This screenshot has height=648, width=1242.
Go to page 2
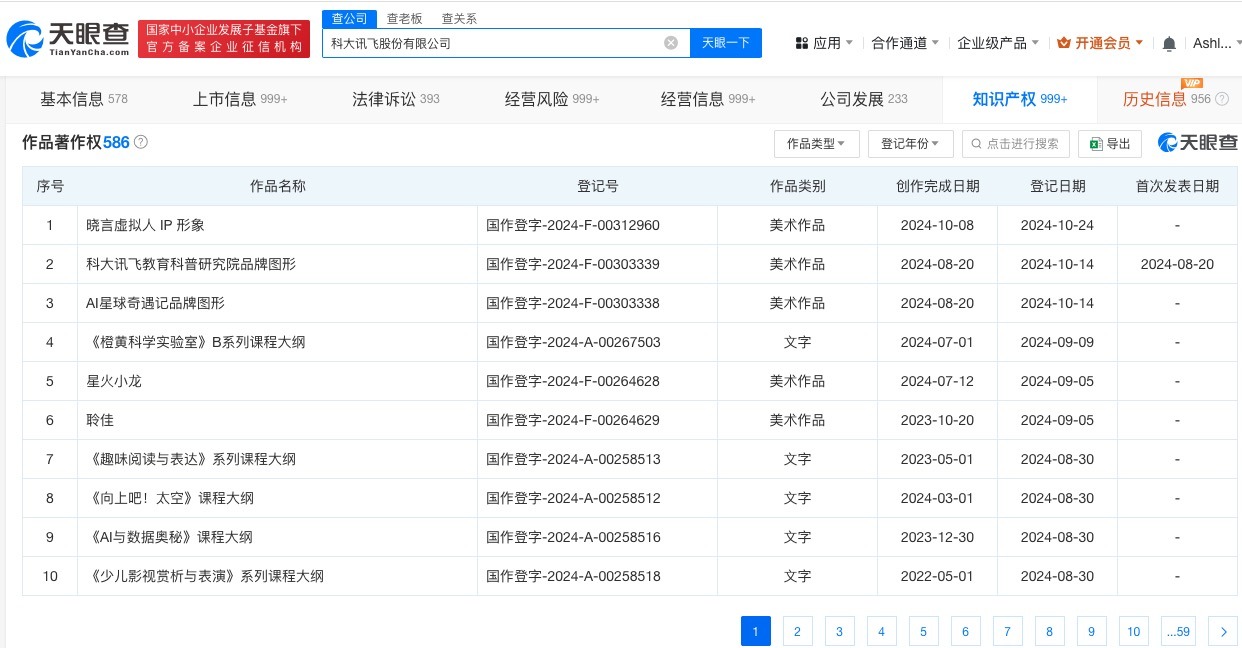[797, 631]
